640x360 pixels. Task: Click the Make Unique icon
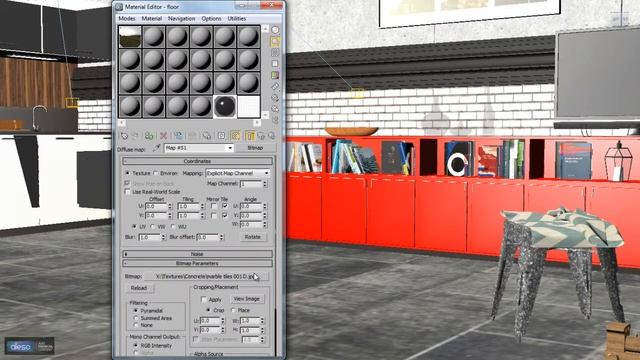click(x=192, y=136)
